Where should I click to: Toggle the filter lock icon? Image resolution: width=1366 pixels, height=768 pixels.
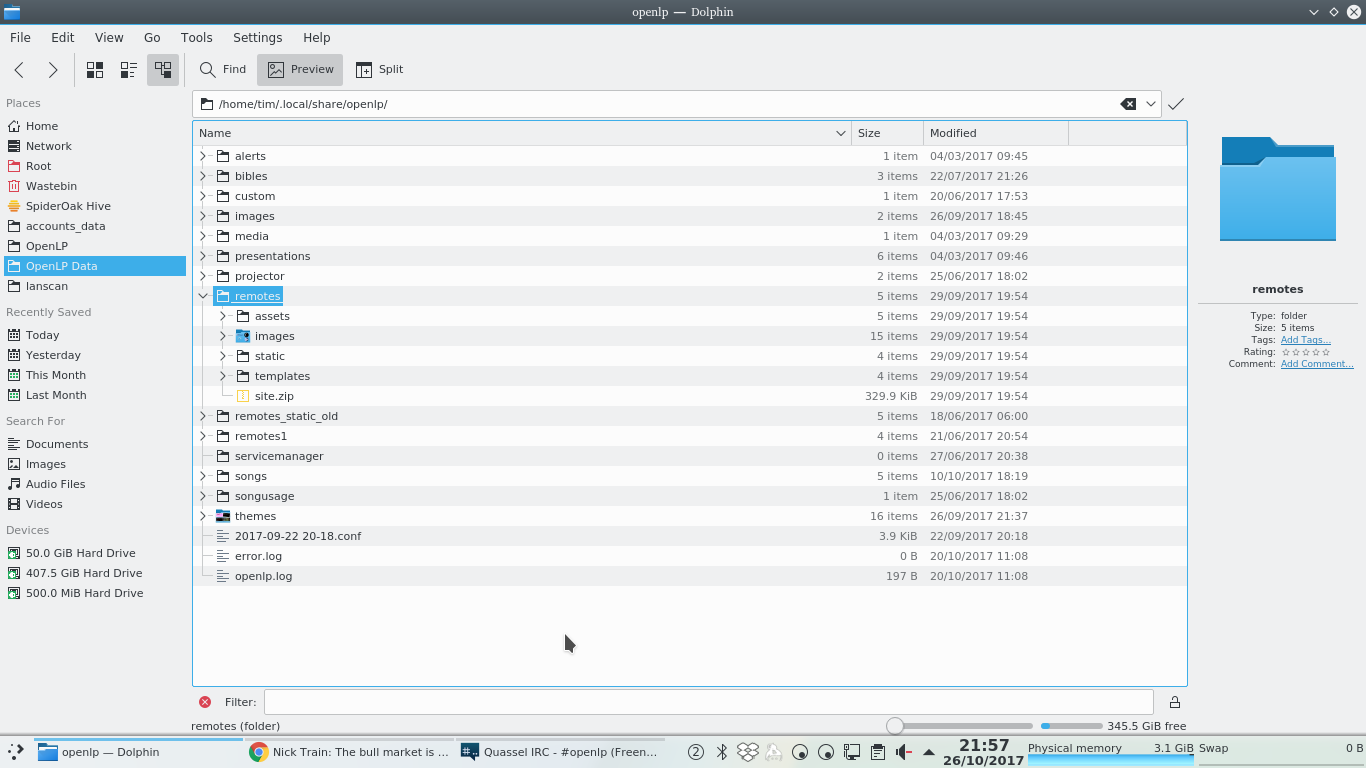1175,702
